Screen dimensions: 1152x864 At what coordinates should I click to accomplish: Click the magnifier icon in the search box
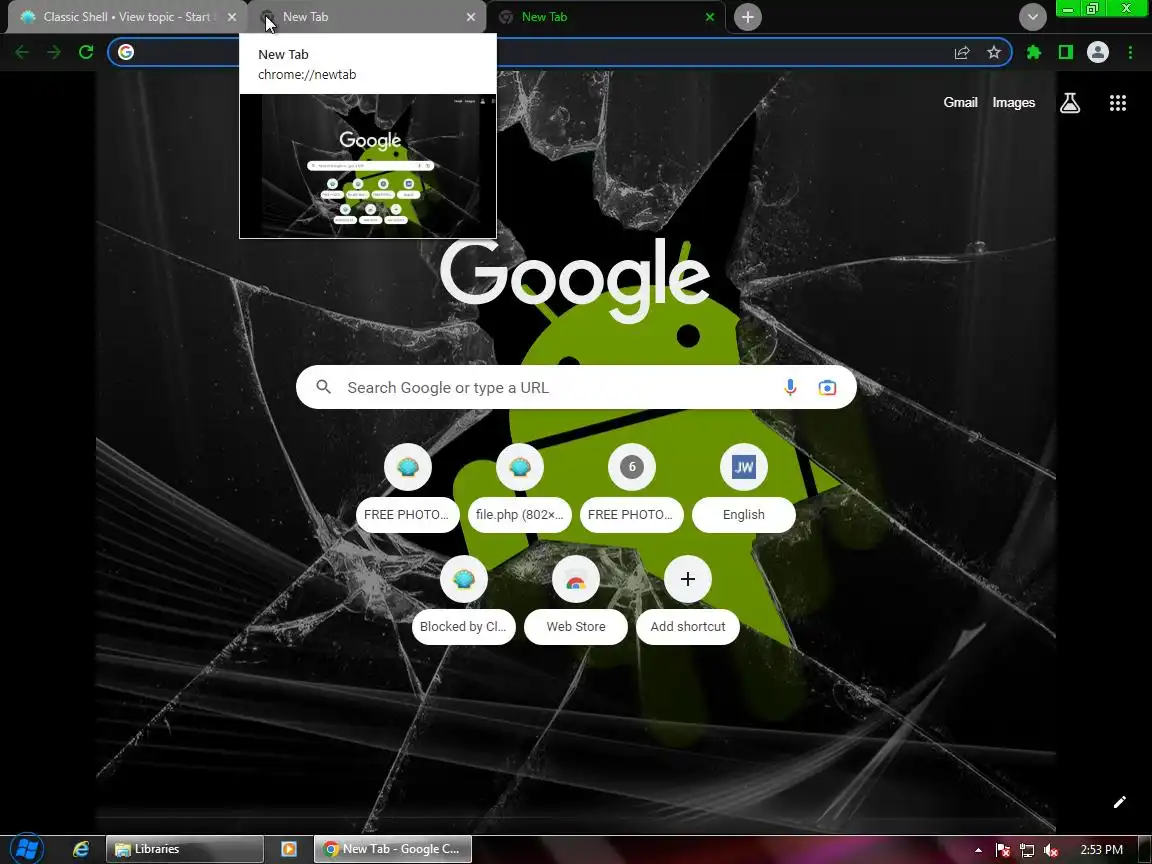pos(323,387)
